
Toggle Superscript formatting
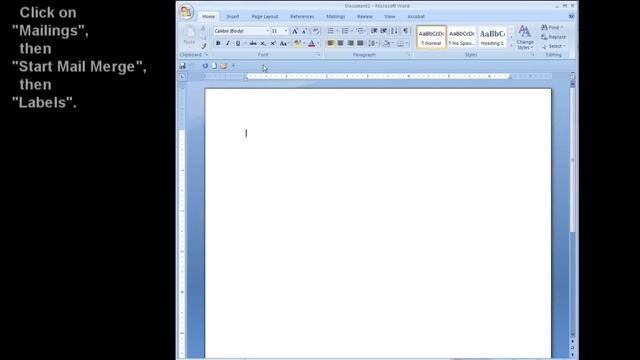(273, 43)
